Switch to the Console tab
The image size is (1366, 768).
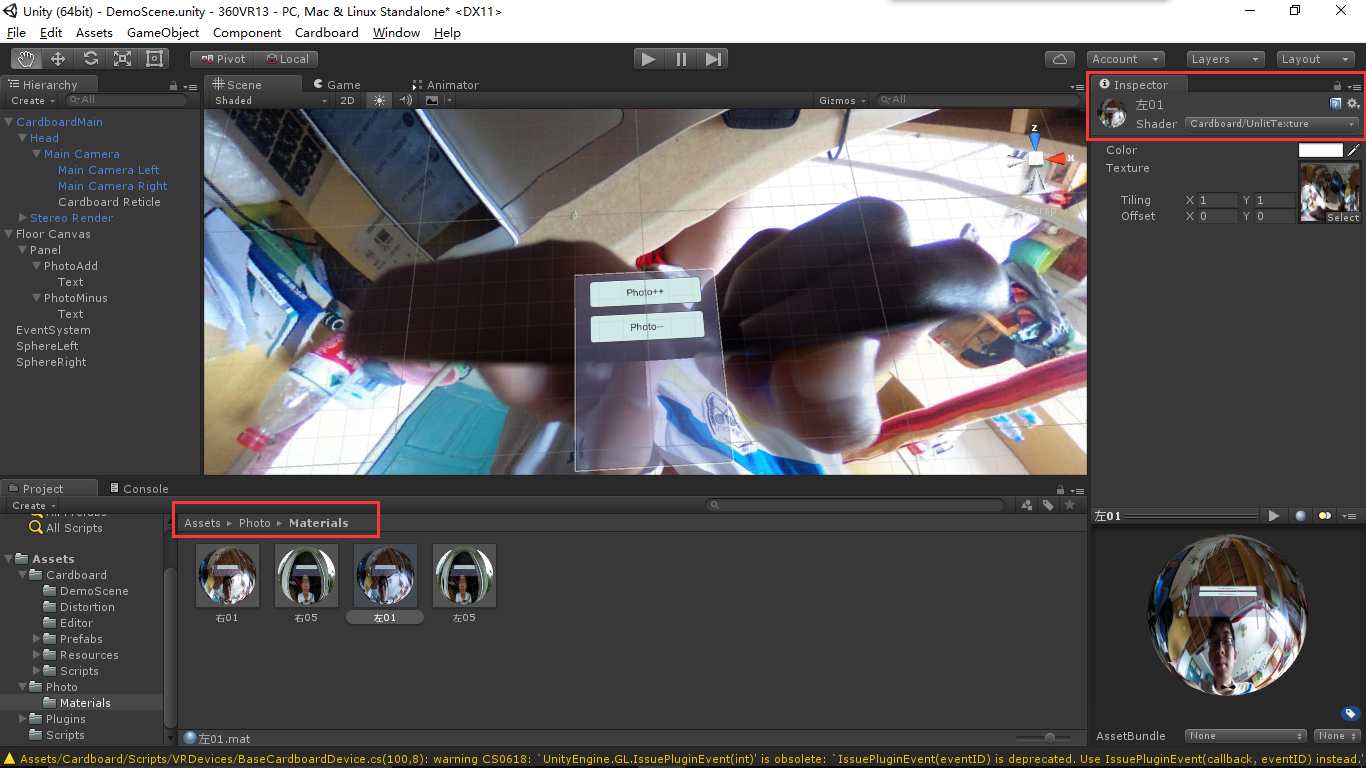[x=139, y=489]
